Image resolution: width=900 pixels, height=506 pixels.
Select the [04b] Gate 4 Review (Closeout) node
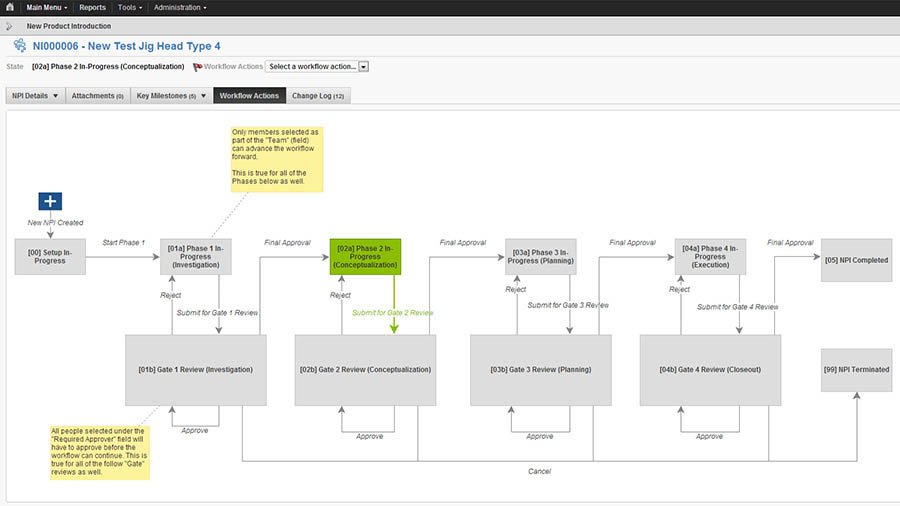[710, 370]
